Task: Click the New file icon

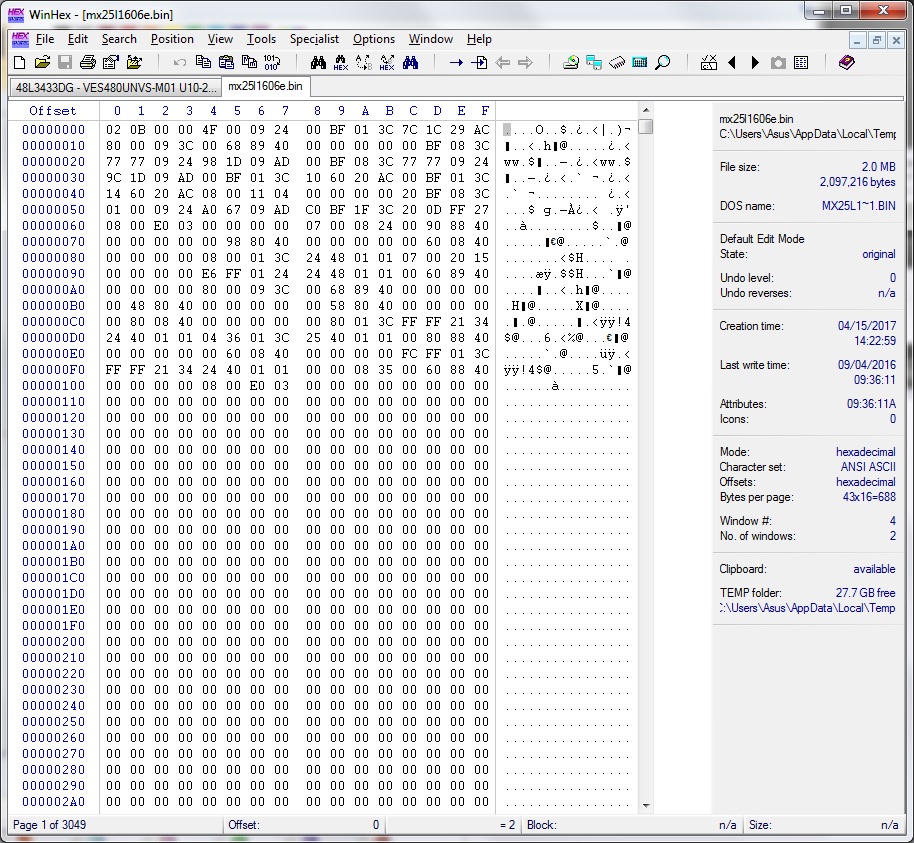Action: pos(19,63)
